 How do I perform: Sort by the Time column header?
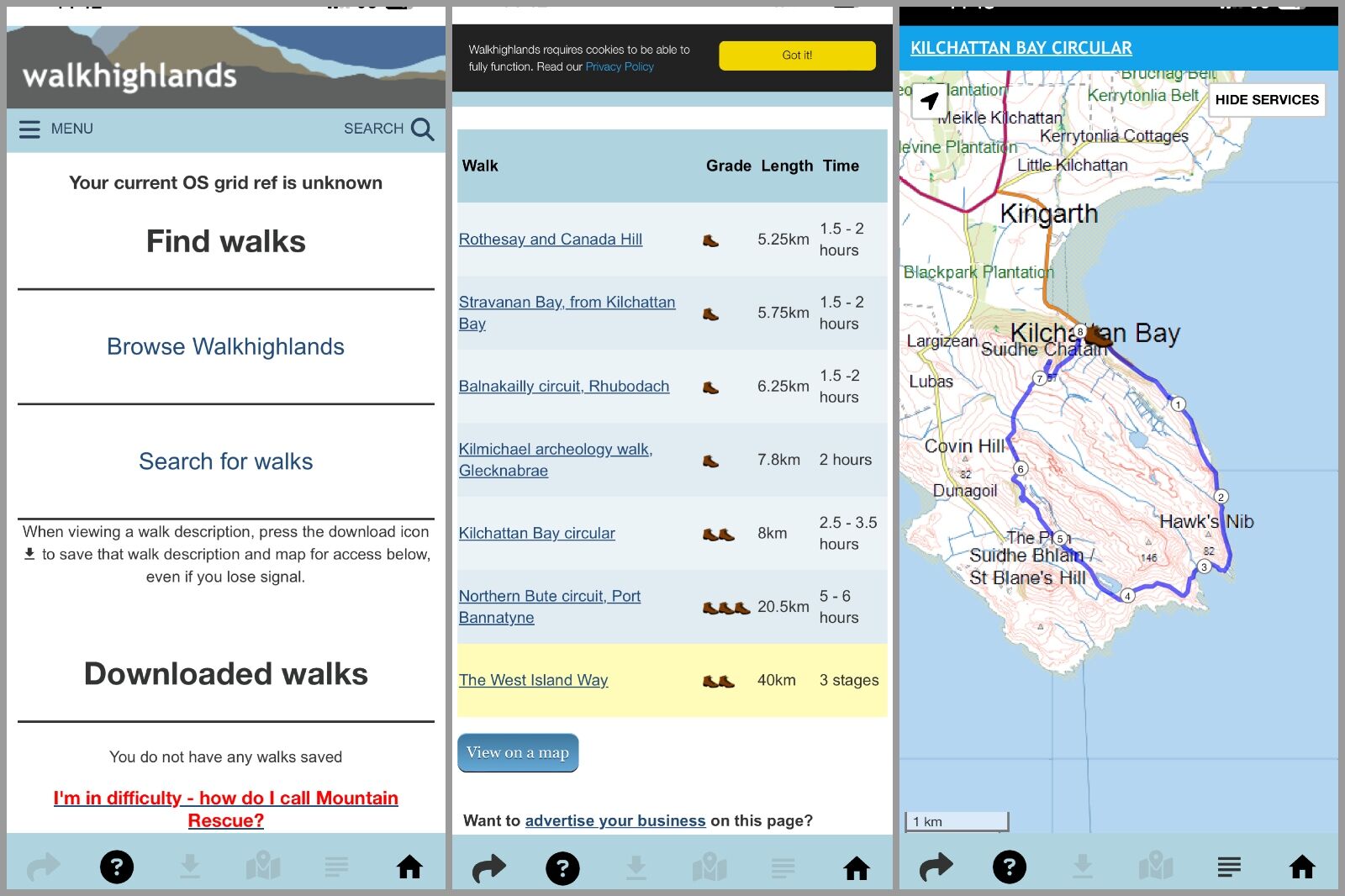(x=841, y=166)
